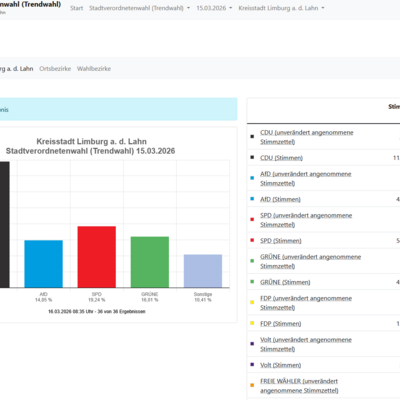Open the SPD (Stimmen) link
400x400 pixels.
281,241
